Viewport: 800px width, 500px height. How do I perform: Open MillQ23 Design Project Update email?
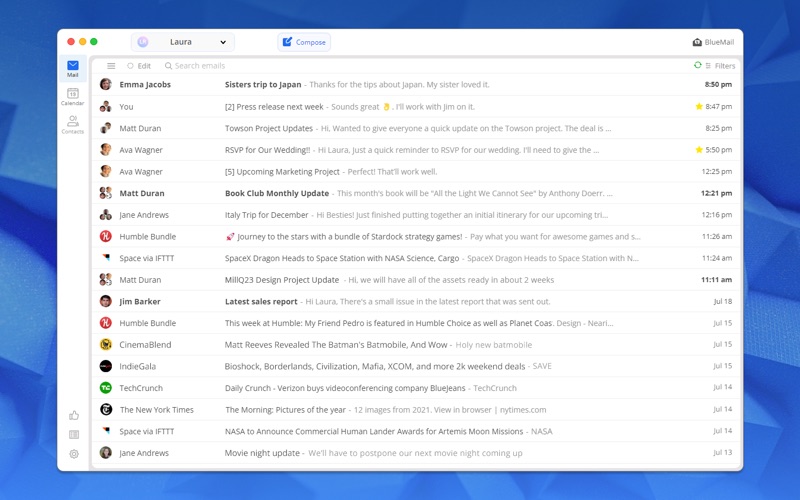(x=416, y=280)
